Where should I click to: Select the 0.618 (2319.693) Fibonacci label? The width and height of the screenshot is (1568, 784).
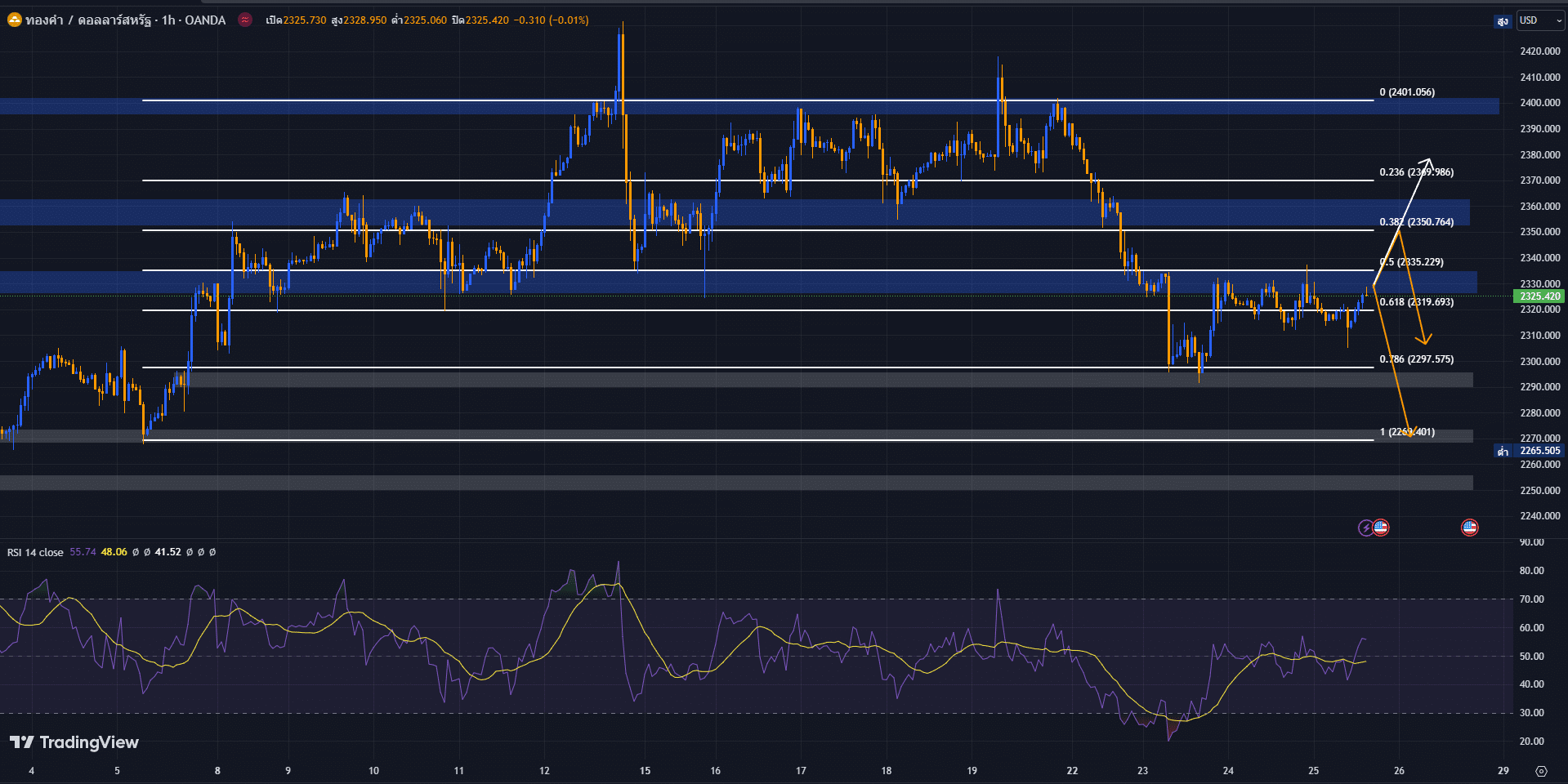pos(1416,302)
